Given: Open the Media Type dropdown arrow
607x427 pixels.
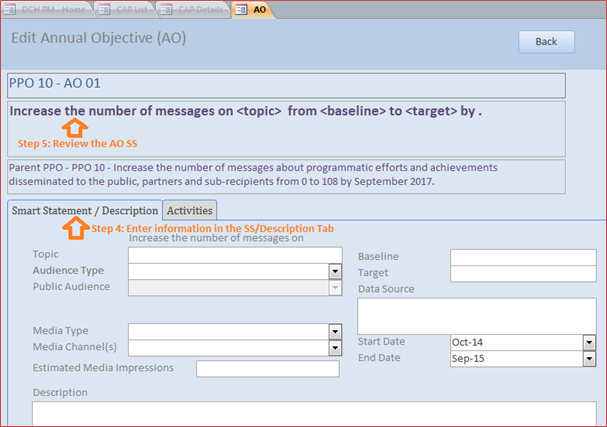Looking at the screenshot, I should 335,332.
